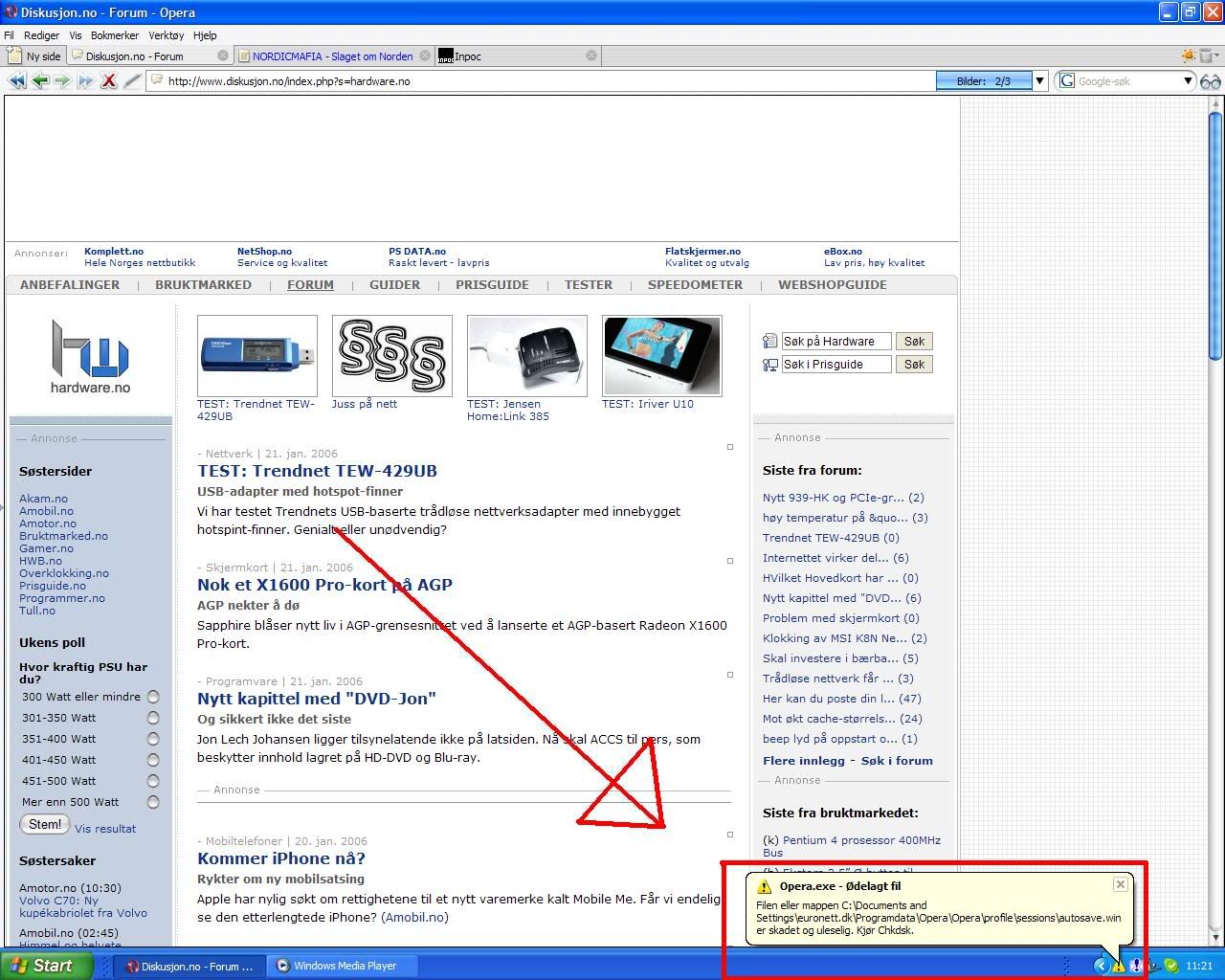Image resolution: width=1225 pixels, height=980 pixels.
Task: Close the Opera.exe error balloon
Action: tap(1120, 884)
